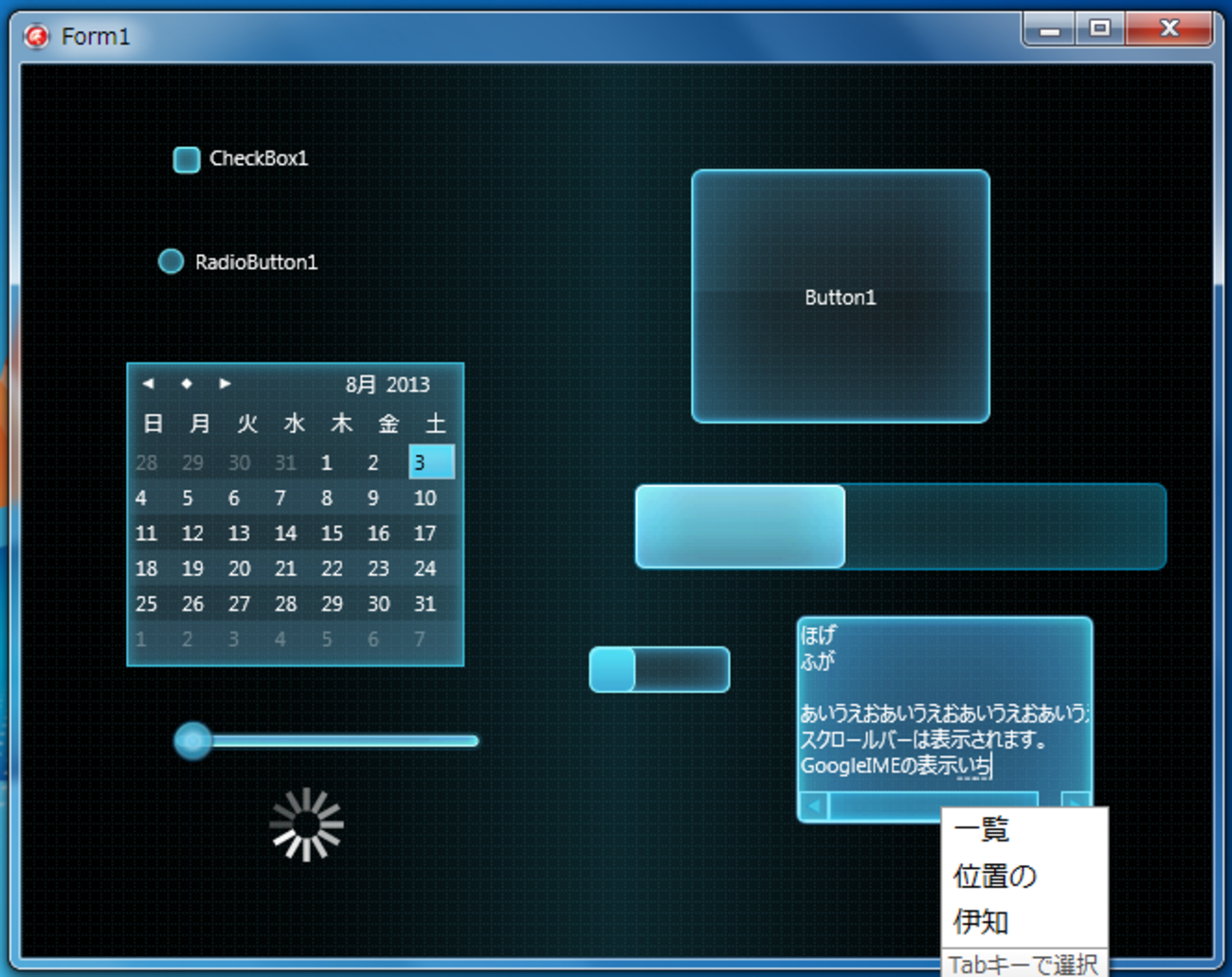Click the large Button1 button
This screenshot has width=1232, height=977.
point(841,297)
